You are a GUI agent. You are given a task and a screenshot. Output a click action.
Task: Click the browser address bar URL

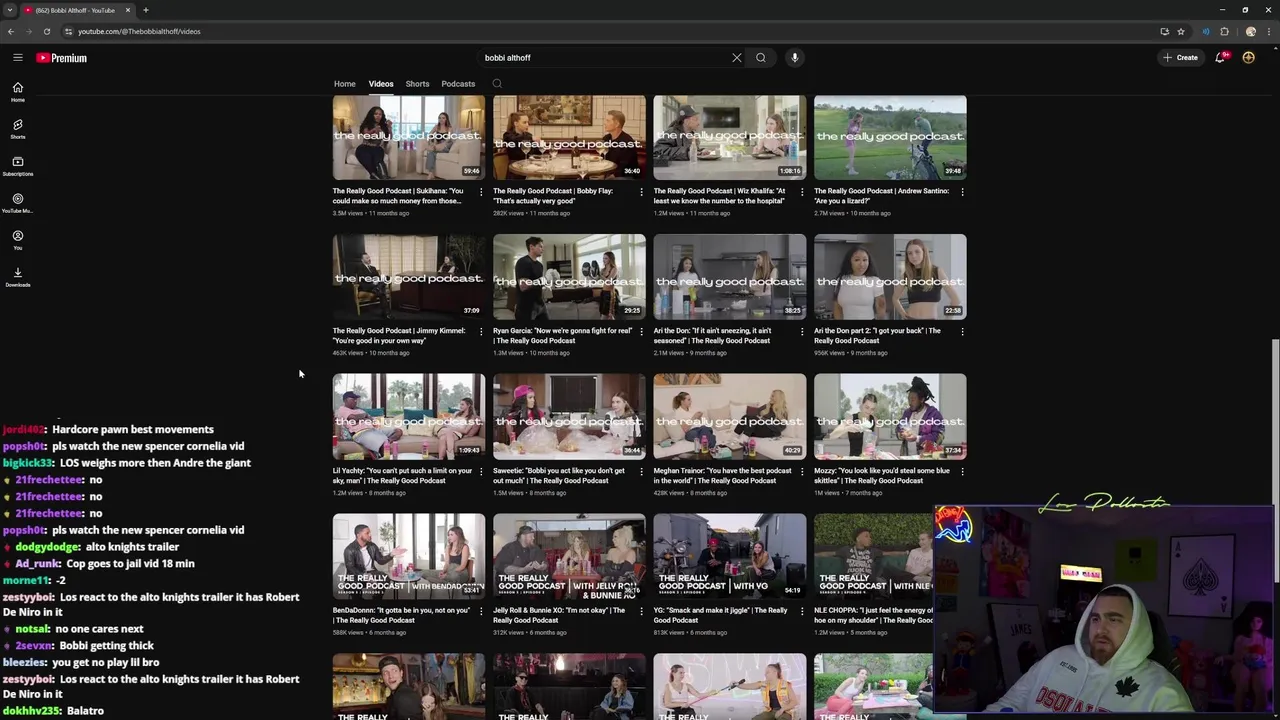(x=139, y=31)
